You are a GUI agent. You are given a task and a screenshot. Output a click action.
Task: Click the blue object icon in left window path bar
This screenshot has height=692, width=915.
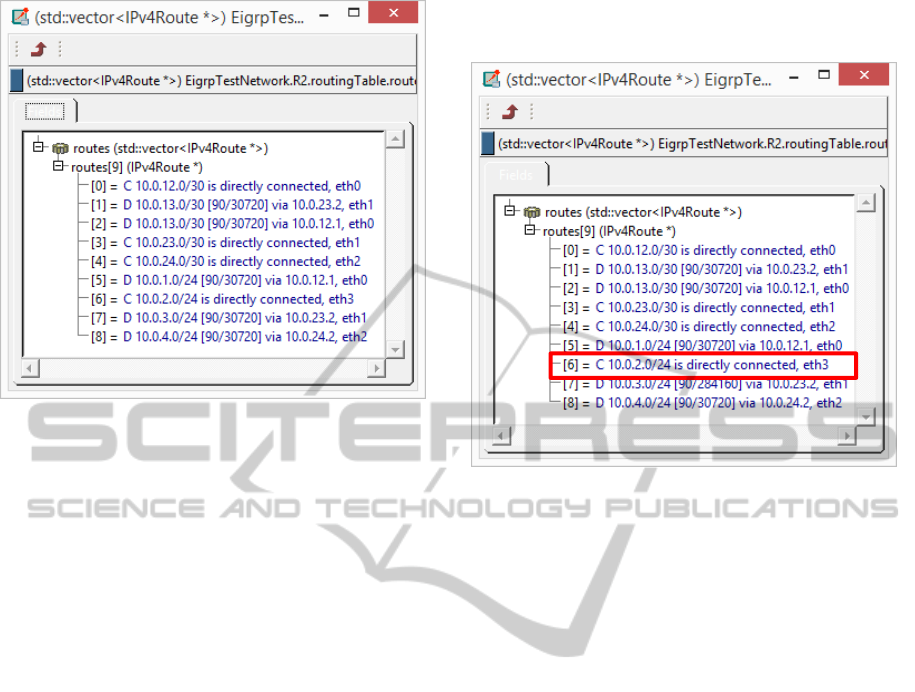(x=16, y=80)
